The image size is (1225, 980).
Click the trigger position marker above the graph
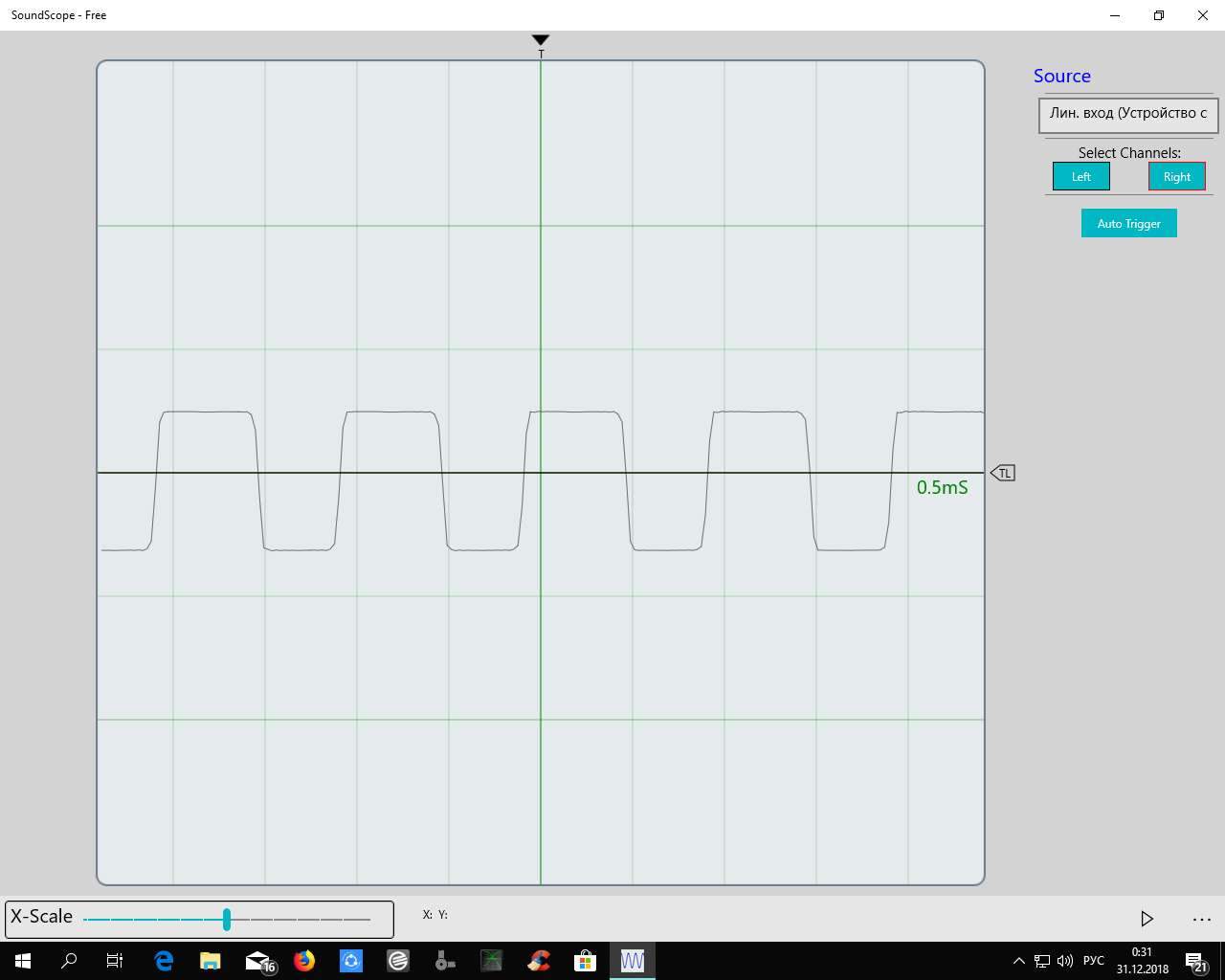[x=541, y=40]
